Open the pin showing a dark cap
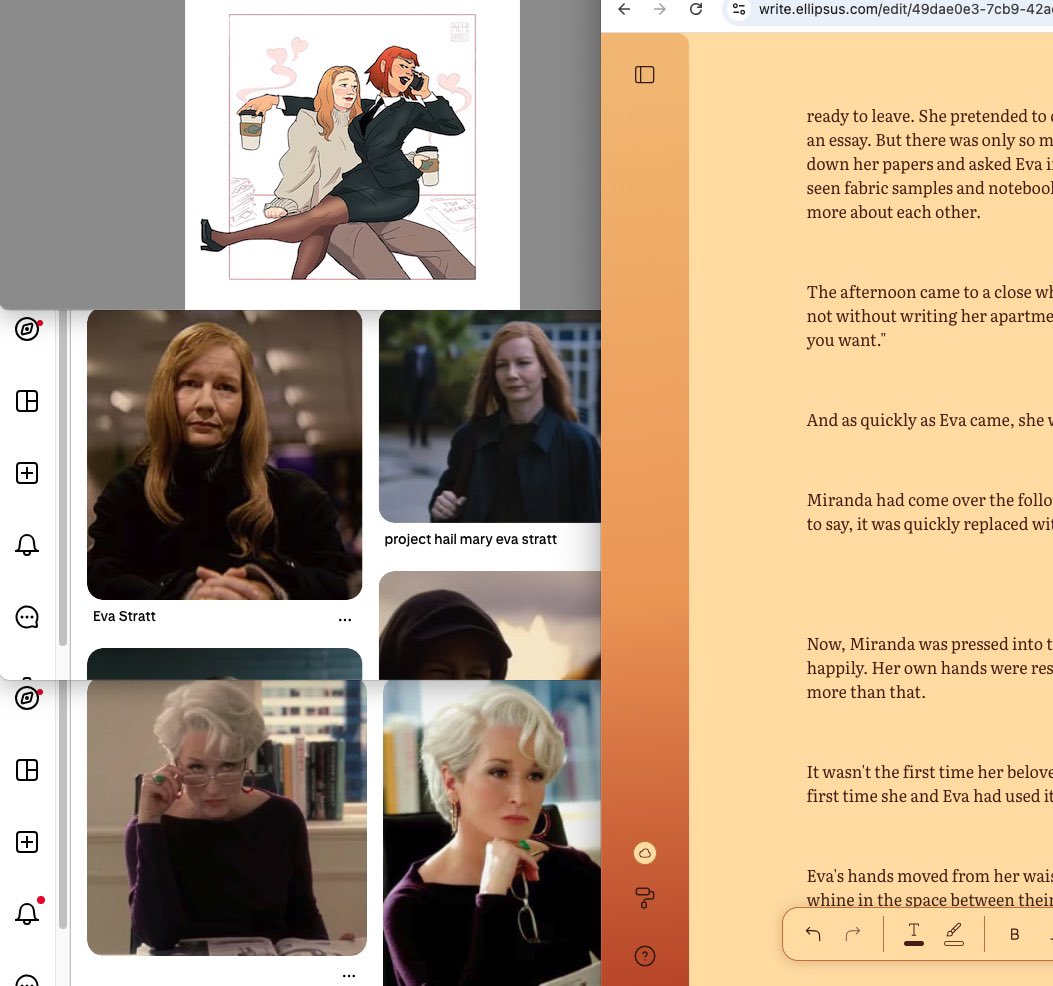This screenshot has width=1053, height=986. pyautogui.click(x=490, y=625)
